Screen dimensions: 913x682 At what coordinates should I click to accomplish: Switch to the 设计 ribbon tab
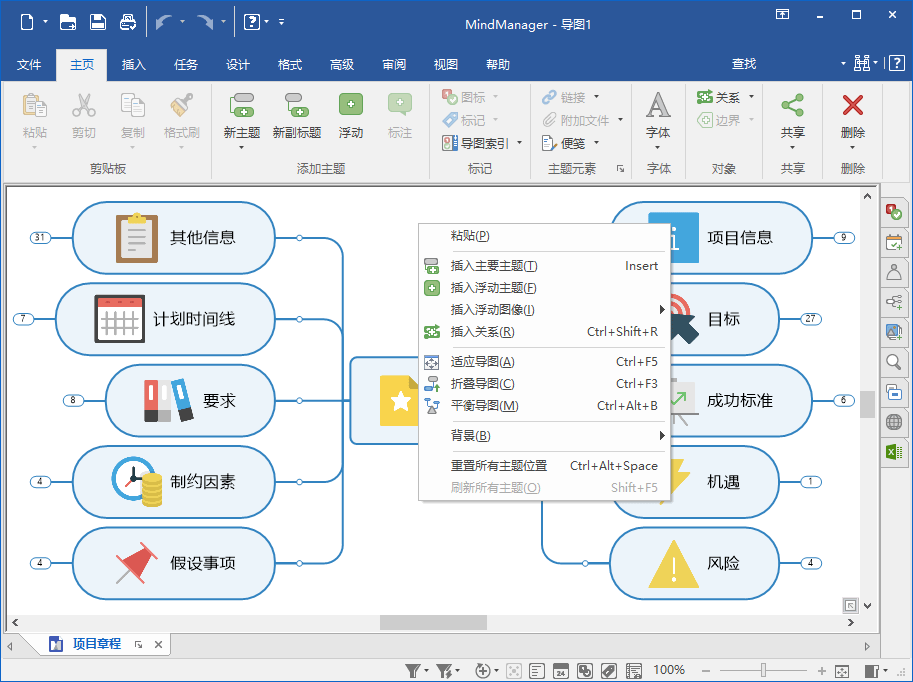click(238, 65)
